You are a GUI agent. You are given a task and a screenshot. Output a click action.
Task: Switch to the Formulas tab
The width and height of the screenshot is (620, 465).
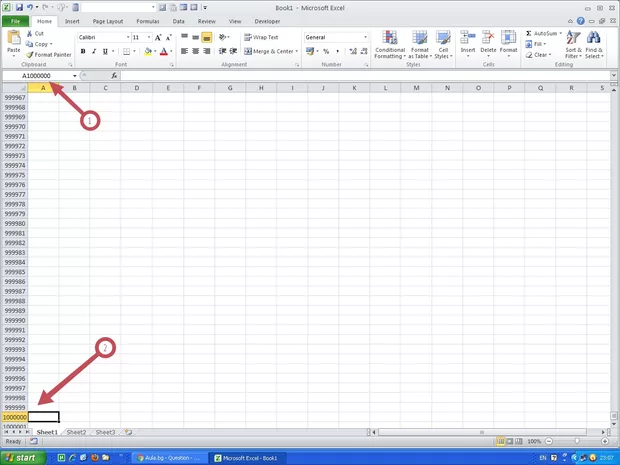point(147,21)
